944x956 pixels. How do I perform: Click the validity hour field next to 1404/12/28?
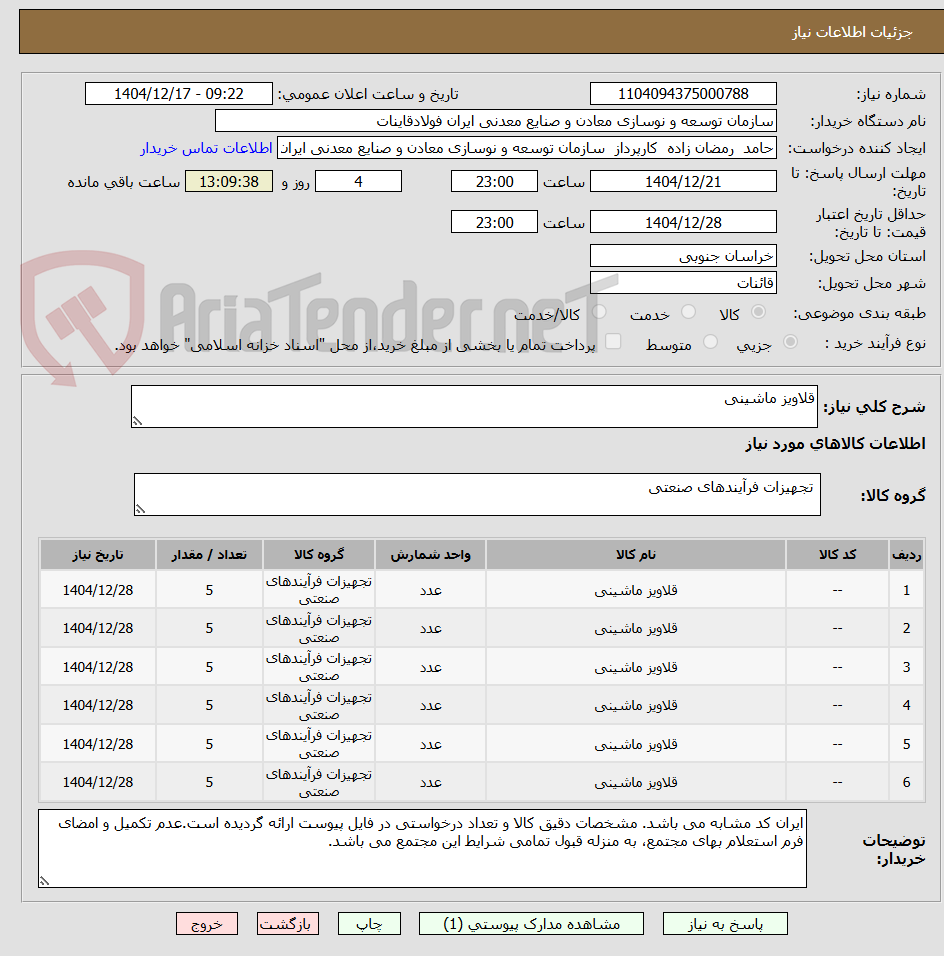tap(494, 222)
